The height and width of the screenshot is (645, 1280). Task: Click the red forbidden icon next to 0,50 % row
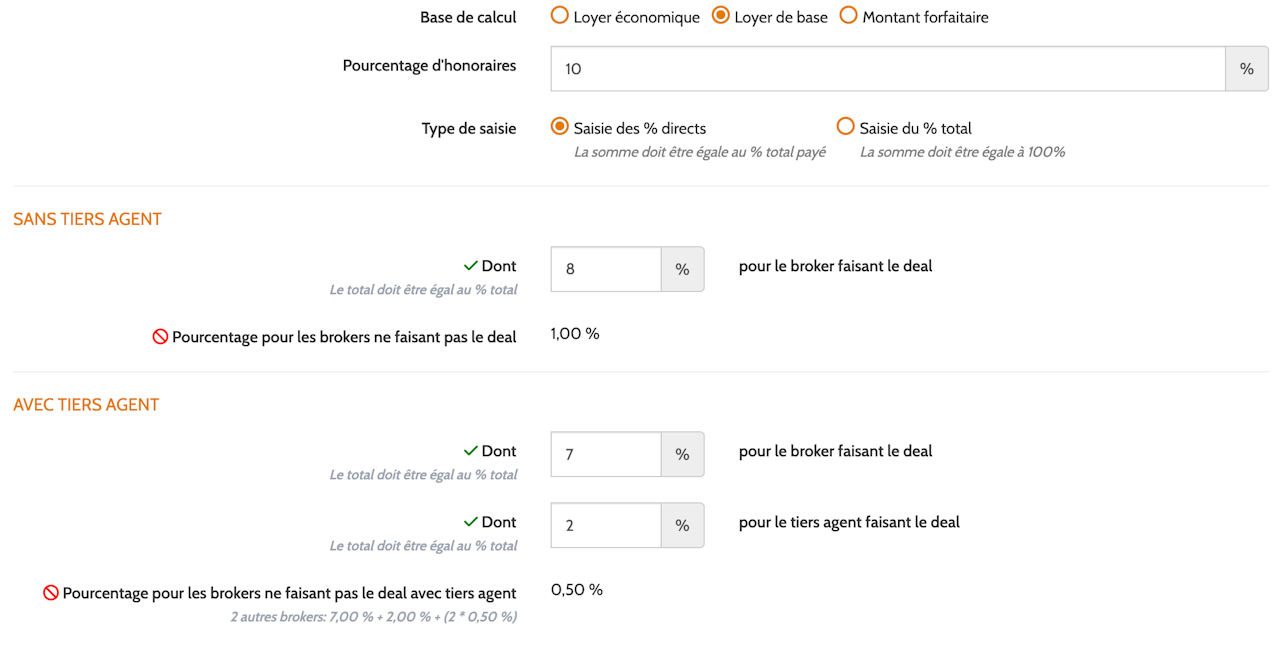[51, 593]
